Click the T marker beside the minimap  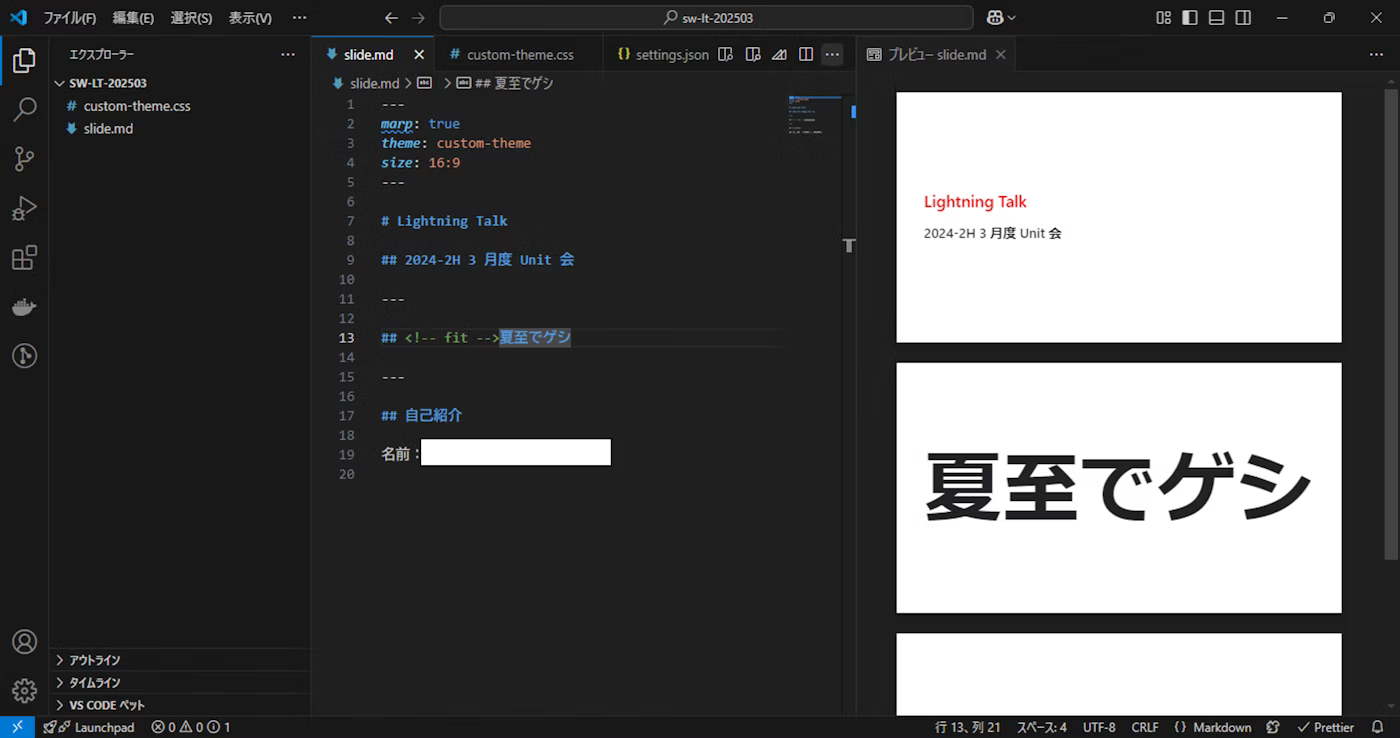pos(849,245)
